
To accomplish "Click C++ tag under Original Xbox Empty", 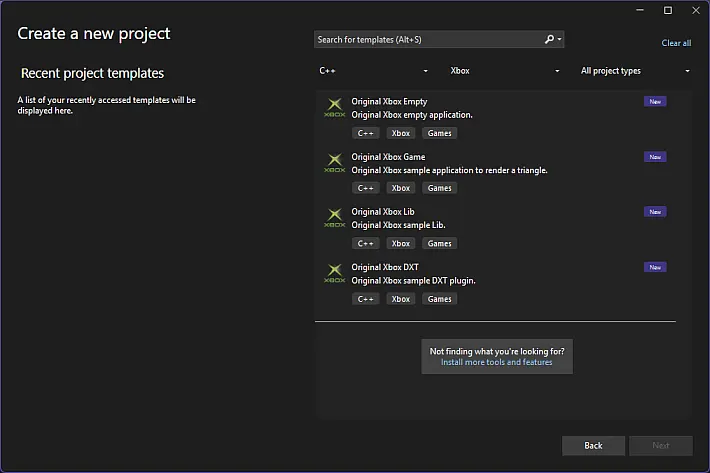I will (x=365, y=133).
